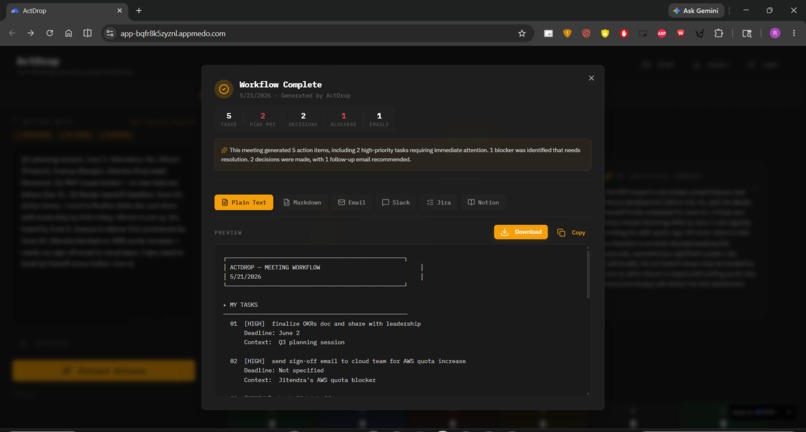Close the Workflow Complete dialog

(x=591, y=78)
